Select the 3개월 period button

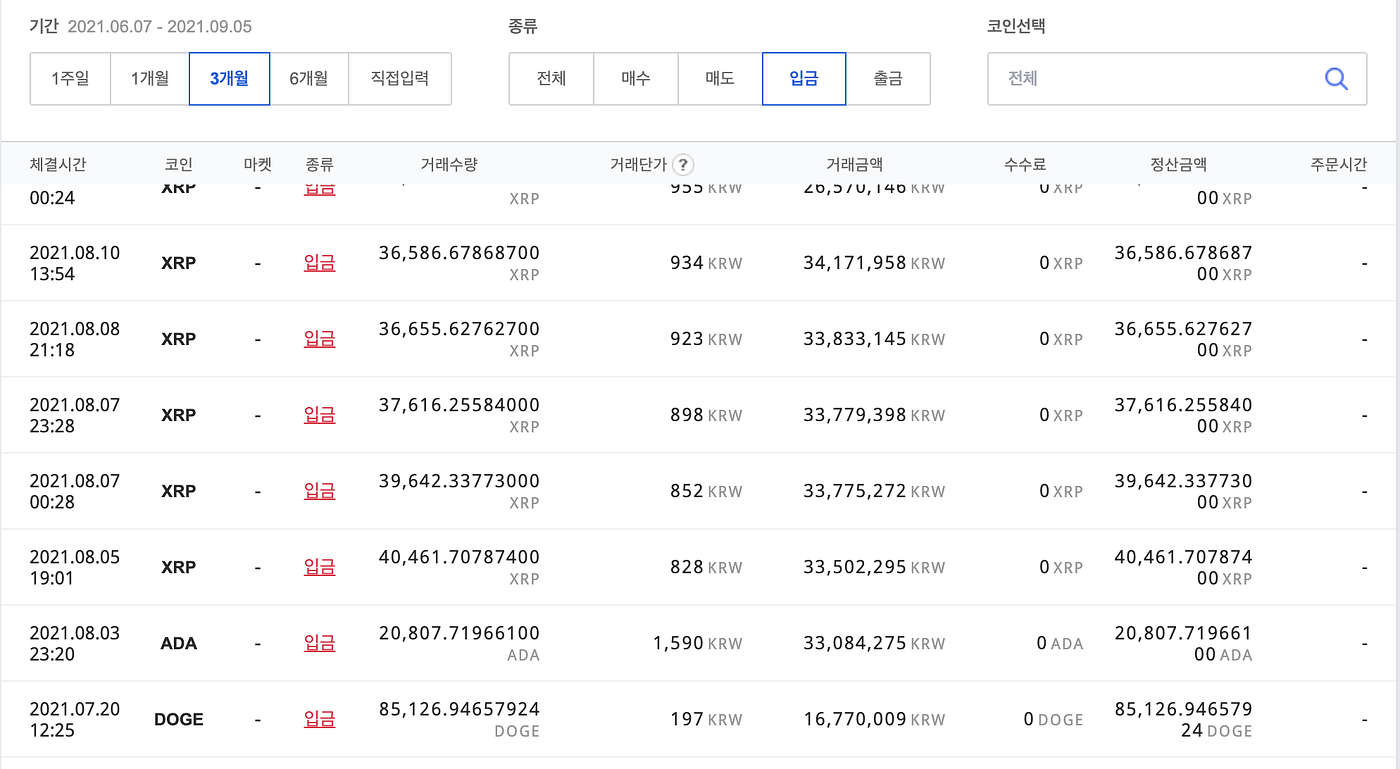point(229,79)
